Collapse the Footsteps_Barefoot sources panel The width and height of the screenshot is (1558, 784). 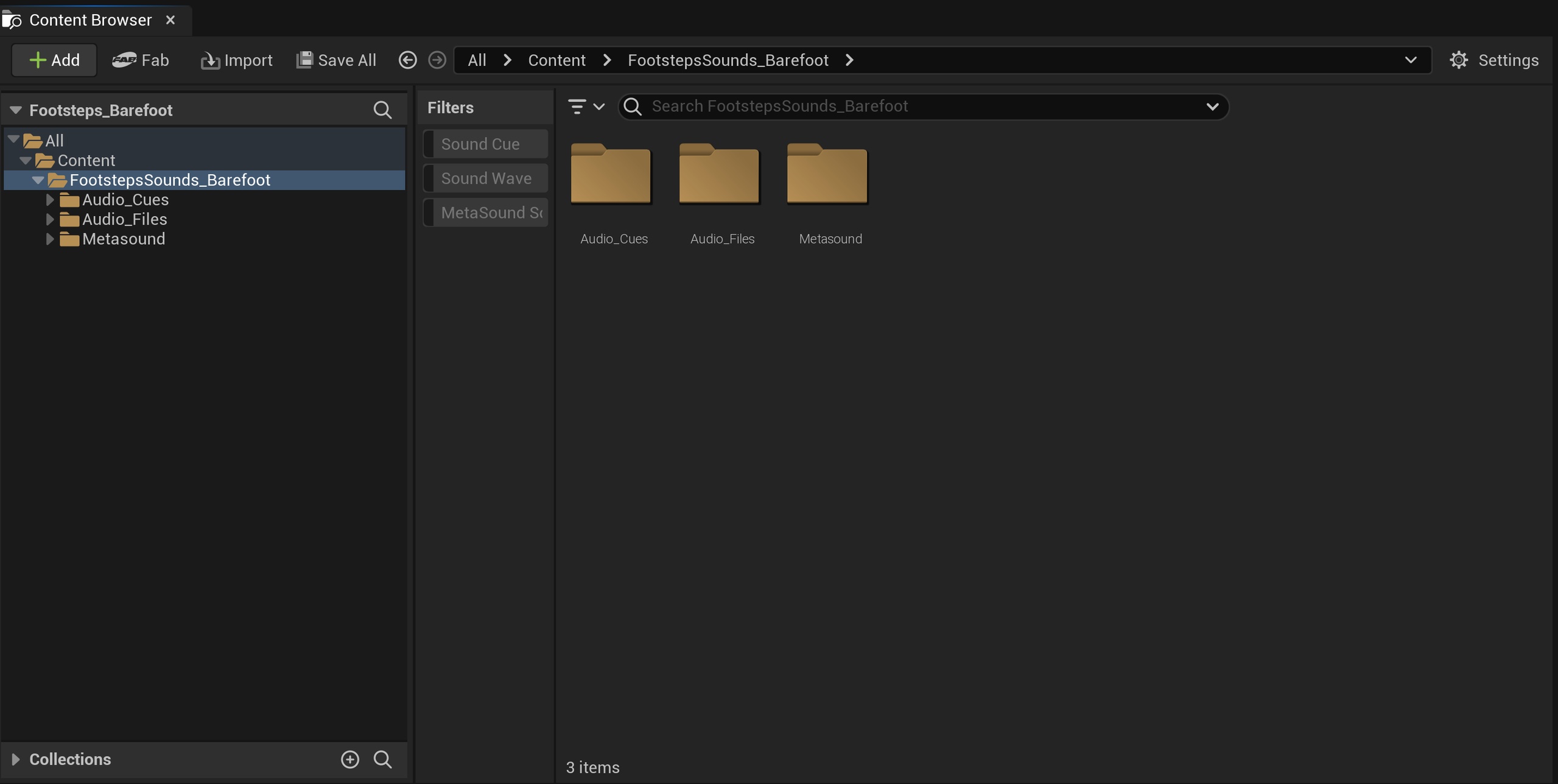tap(16, 110)
